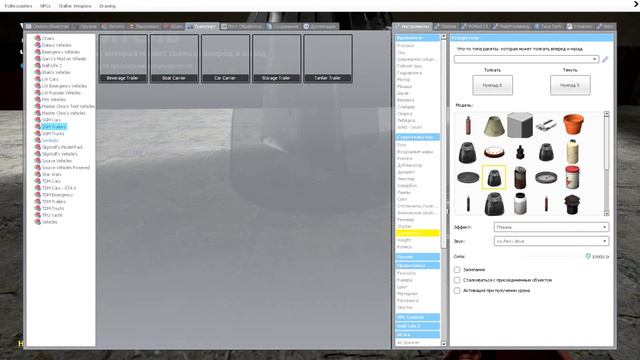This screenshot has height=360, width=640.
Task: Click the icon next to TRU Yacht
Action: [38, 215]
